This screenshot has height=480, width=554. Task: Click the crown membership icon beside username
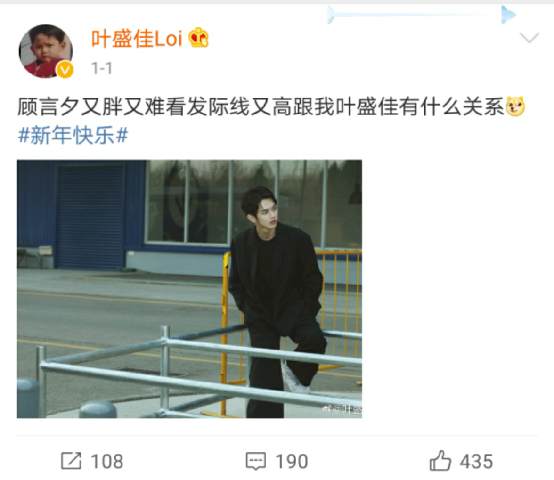(199, 38)
